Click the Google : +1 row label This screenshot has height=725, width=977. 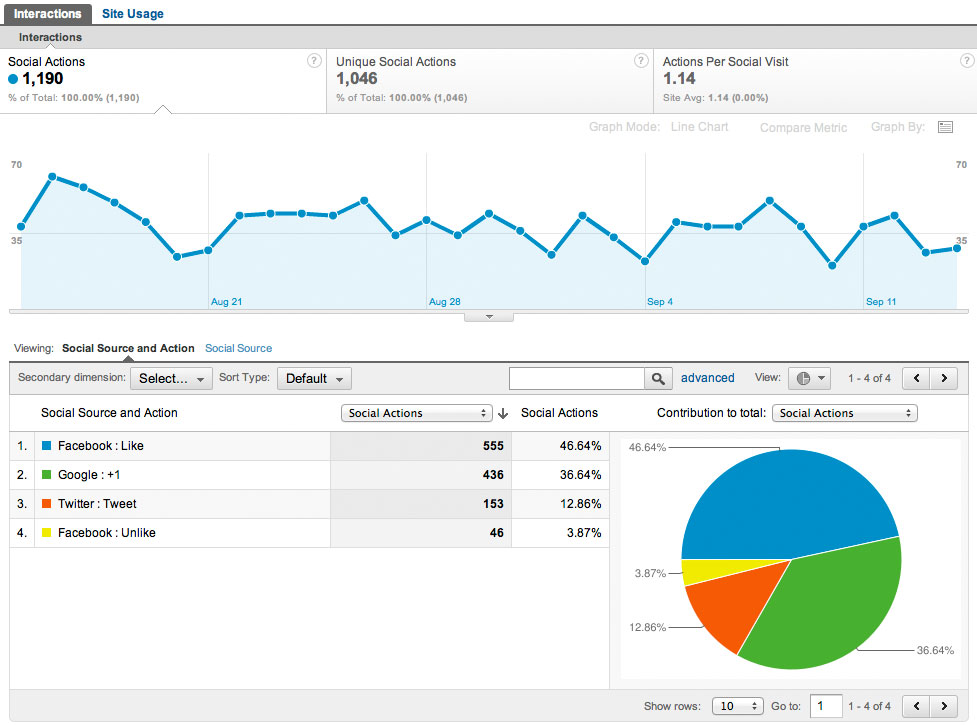coord(89,475)
